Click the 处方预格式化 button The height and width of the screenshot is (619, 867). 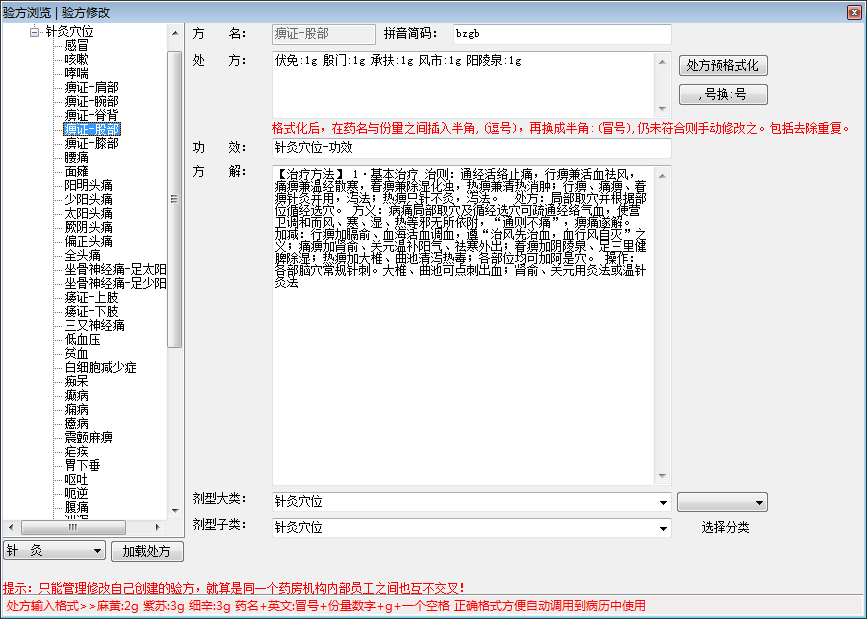click(724, 66)
